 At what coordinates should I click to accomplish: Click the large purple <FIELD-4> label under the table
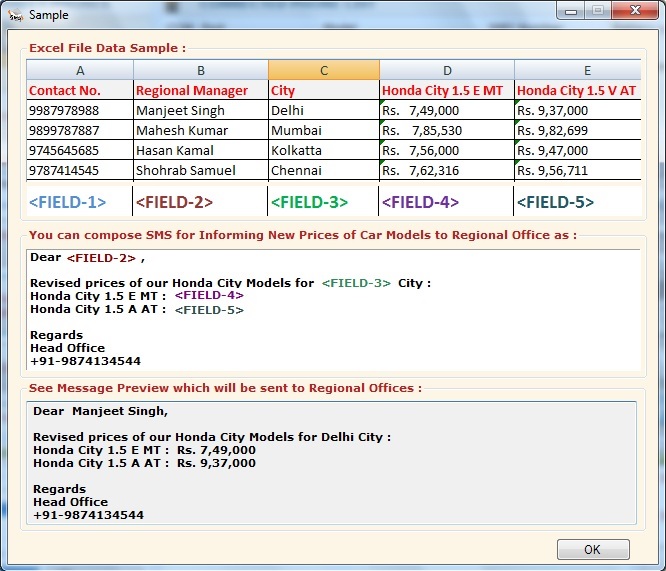point(420,202)
